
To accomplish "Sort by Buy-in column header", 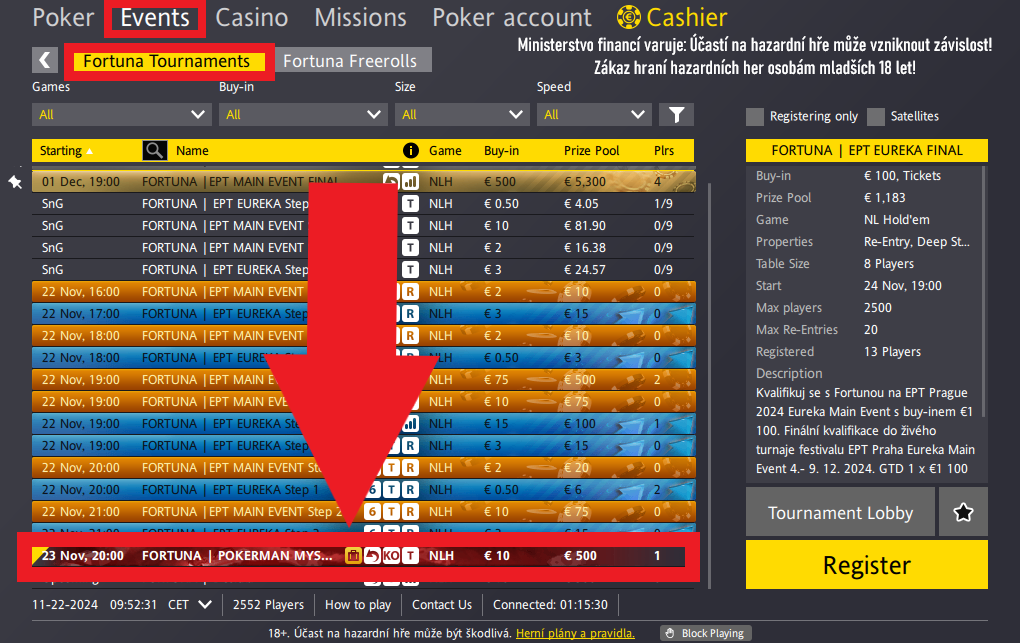I will click(x=501, y=150).
